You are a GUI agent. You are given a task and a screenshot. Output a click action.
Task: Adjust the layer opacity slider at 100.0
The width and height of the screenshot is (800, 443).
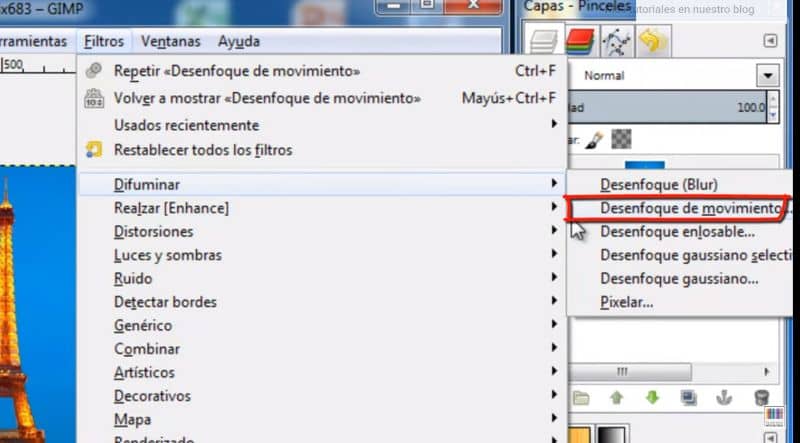tap(667, 108)
